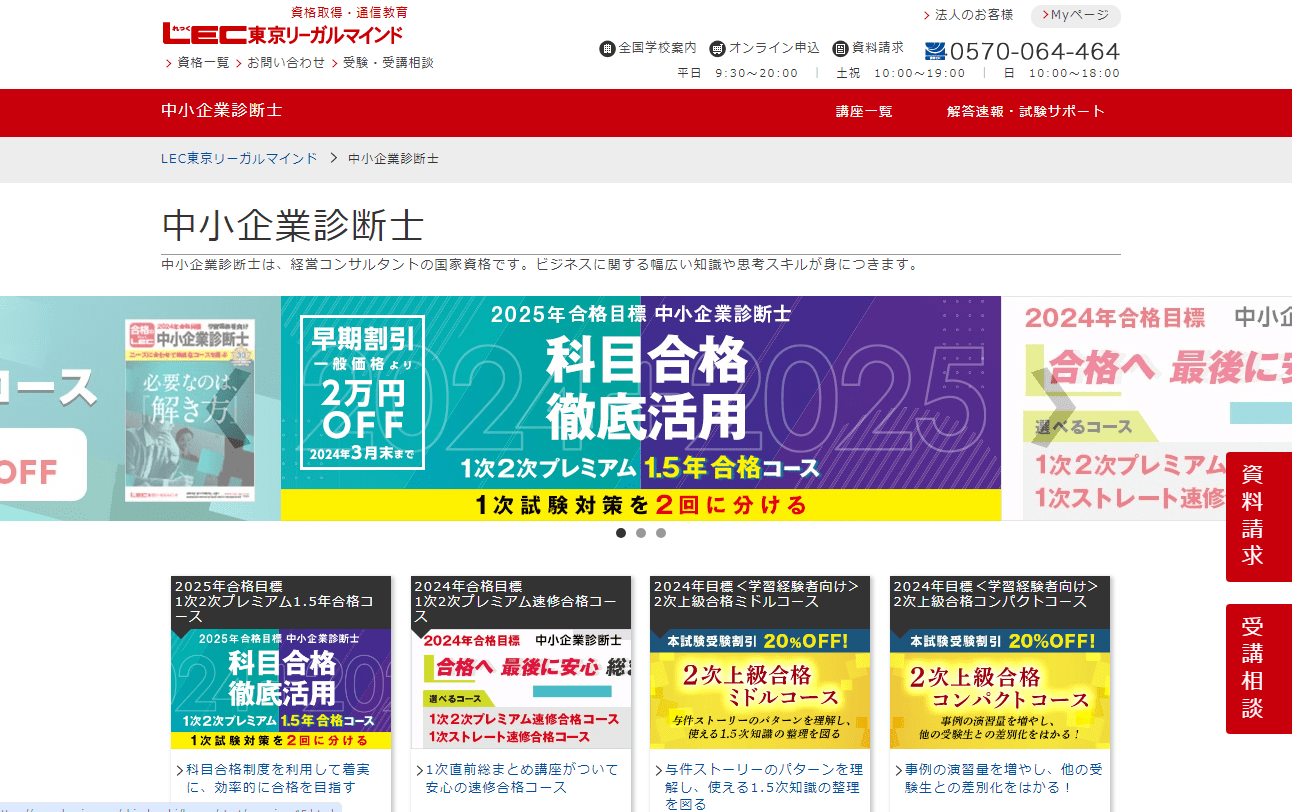Open オンライン申込 link text
Image resolution: width=1292 pixels, height=812 pixels.
coord(774,48)
